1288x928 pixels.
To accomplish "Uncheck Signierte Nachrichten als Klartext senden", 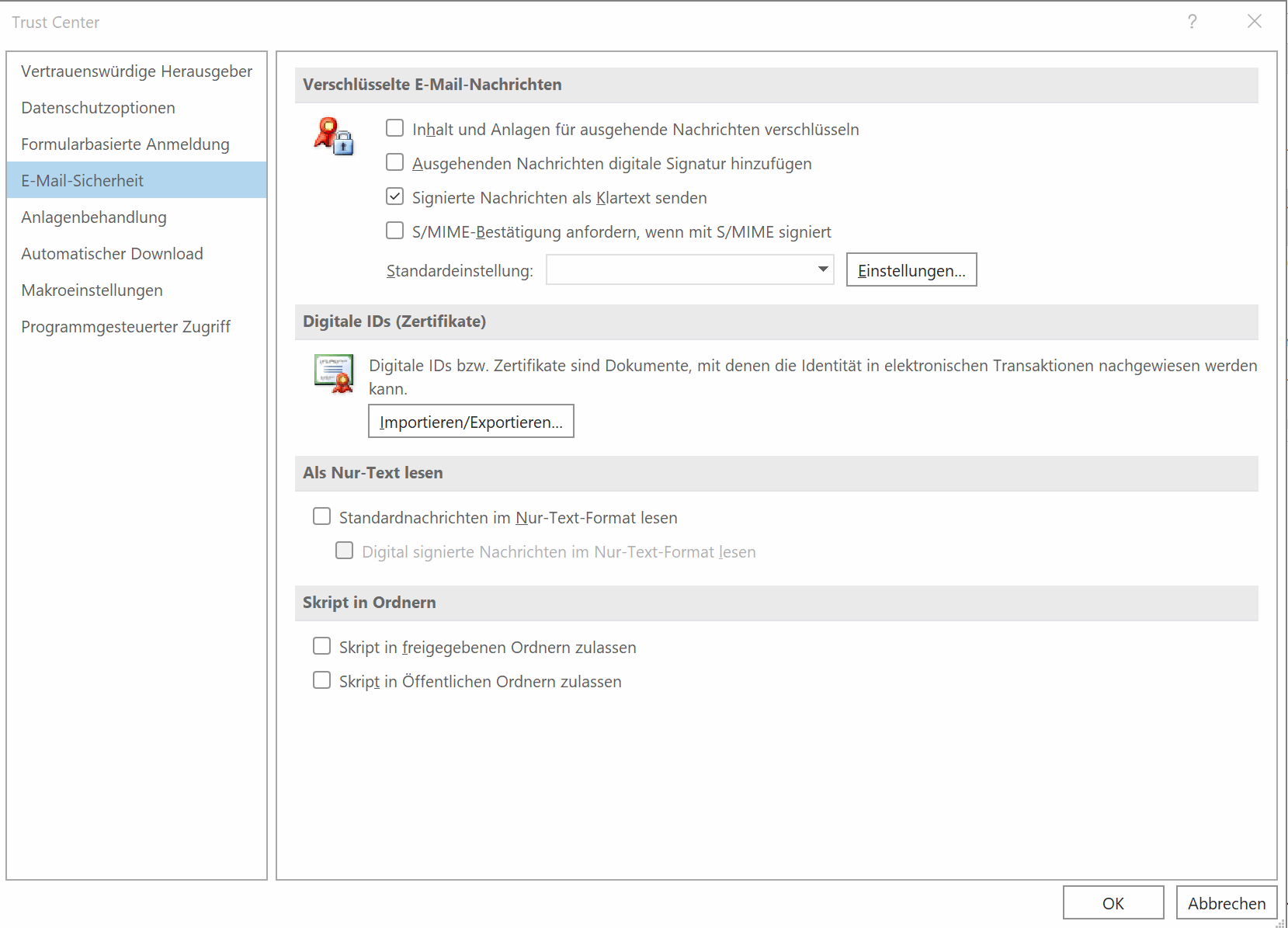I will coord(394,196).
